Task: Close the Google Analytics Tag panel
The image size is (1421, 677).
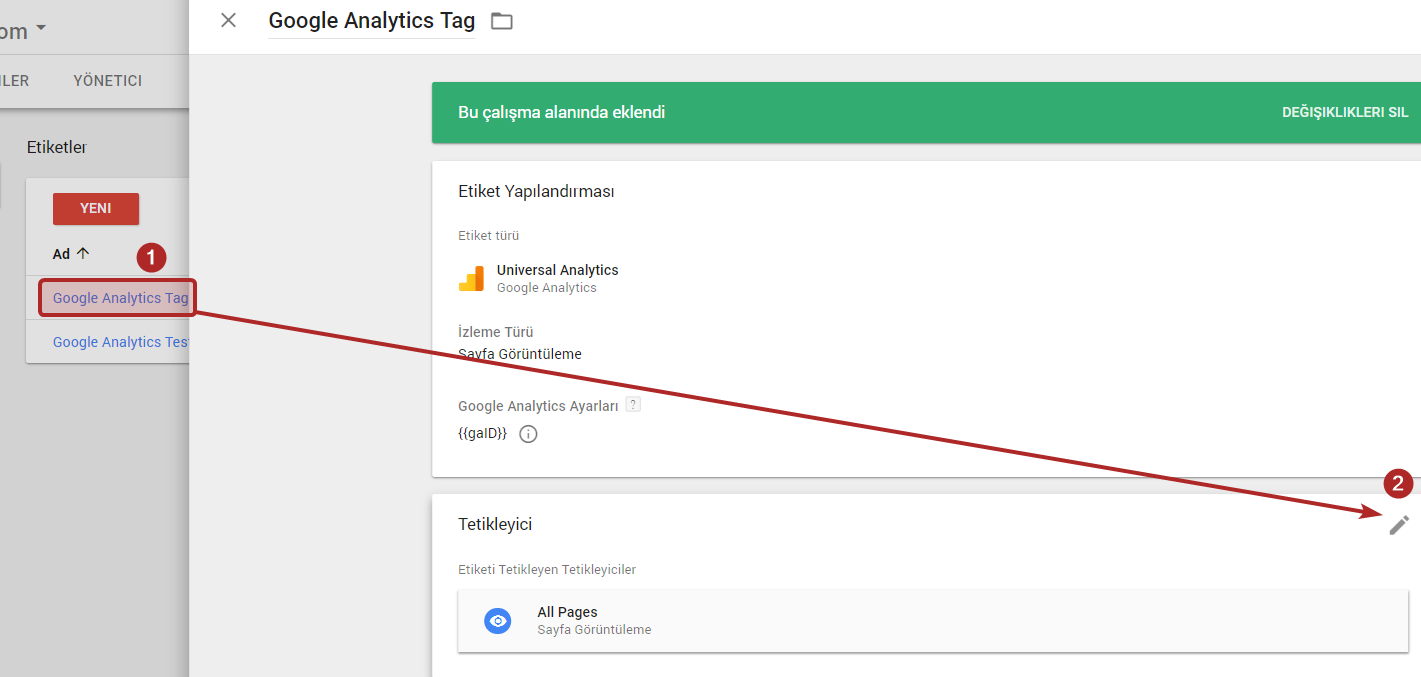Action: point(229,20)
